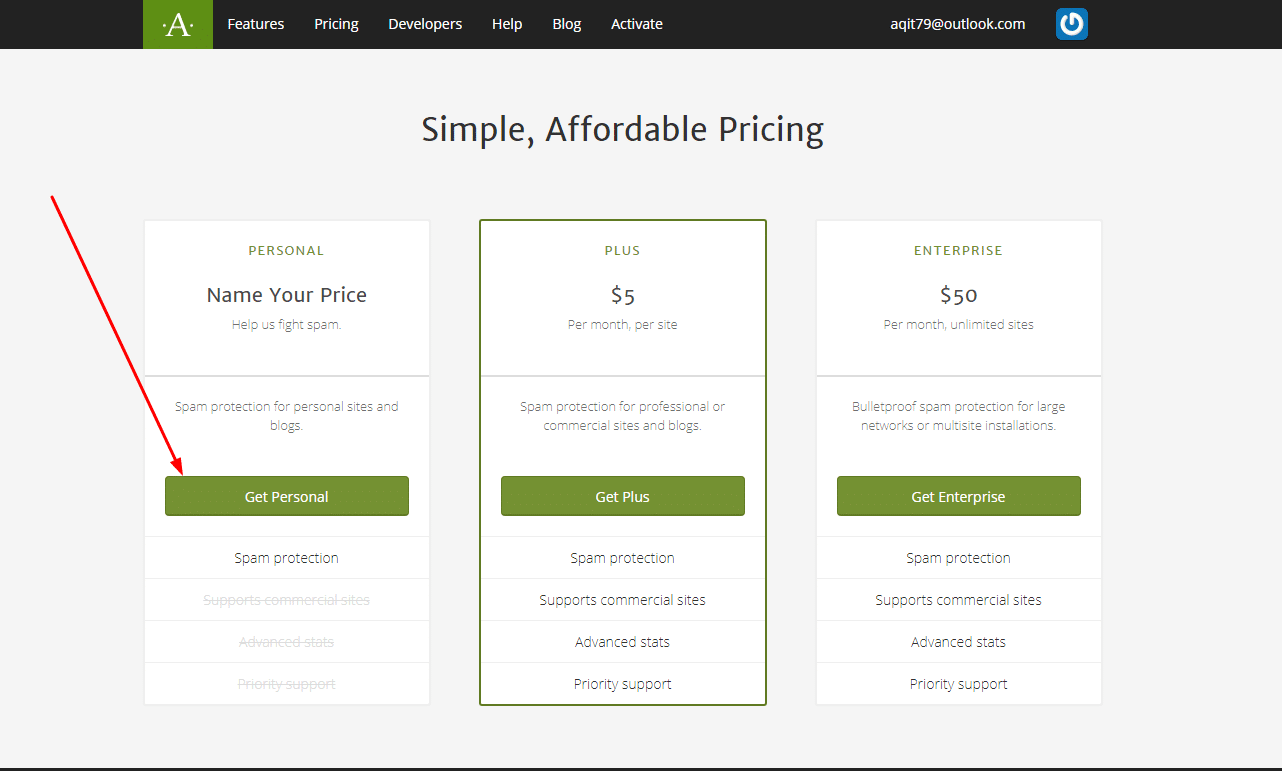Click the aqit79@outlook.com account email

click(957, 24)
